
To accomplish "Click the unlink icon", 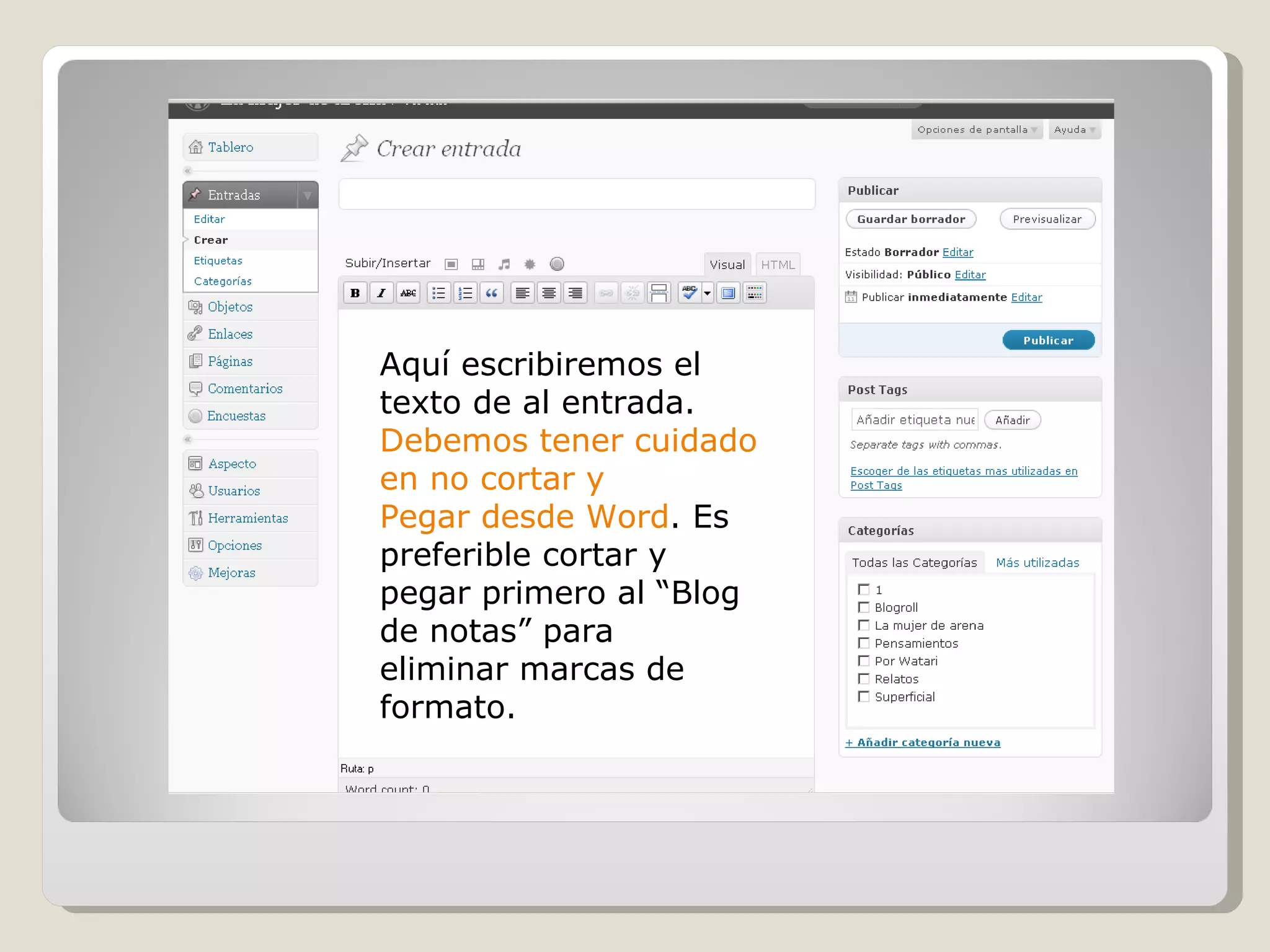I will 633,293.
